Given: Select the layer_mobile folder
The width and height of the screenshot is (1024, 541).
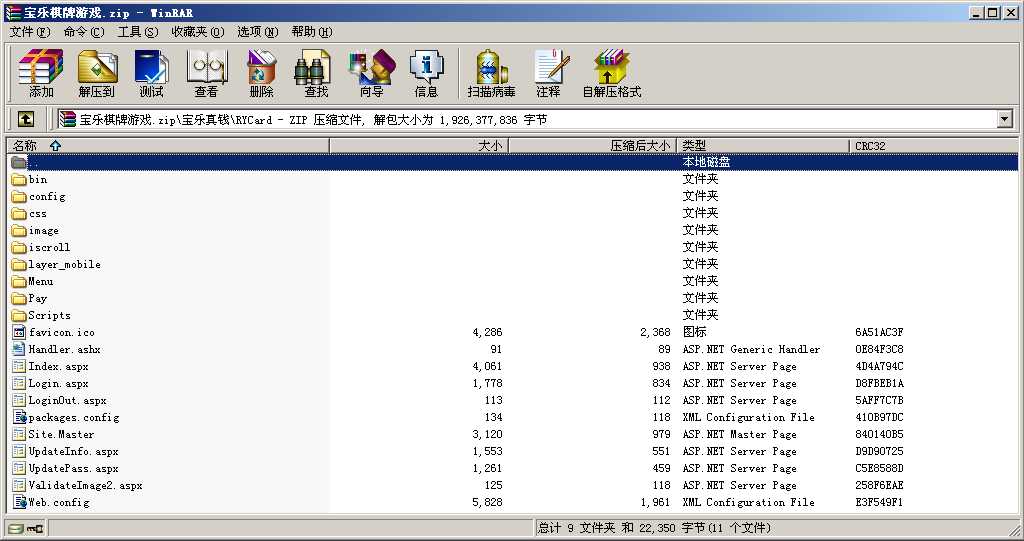Looking at the screenshot, I should point(56,264).
